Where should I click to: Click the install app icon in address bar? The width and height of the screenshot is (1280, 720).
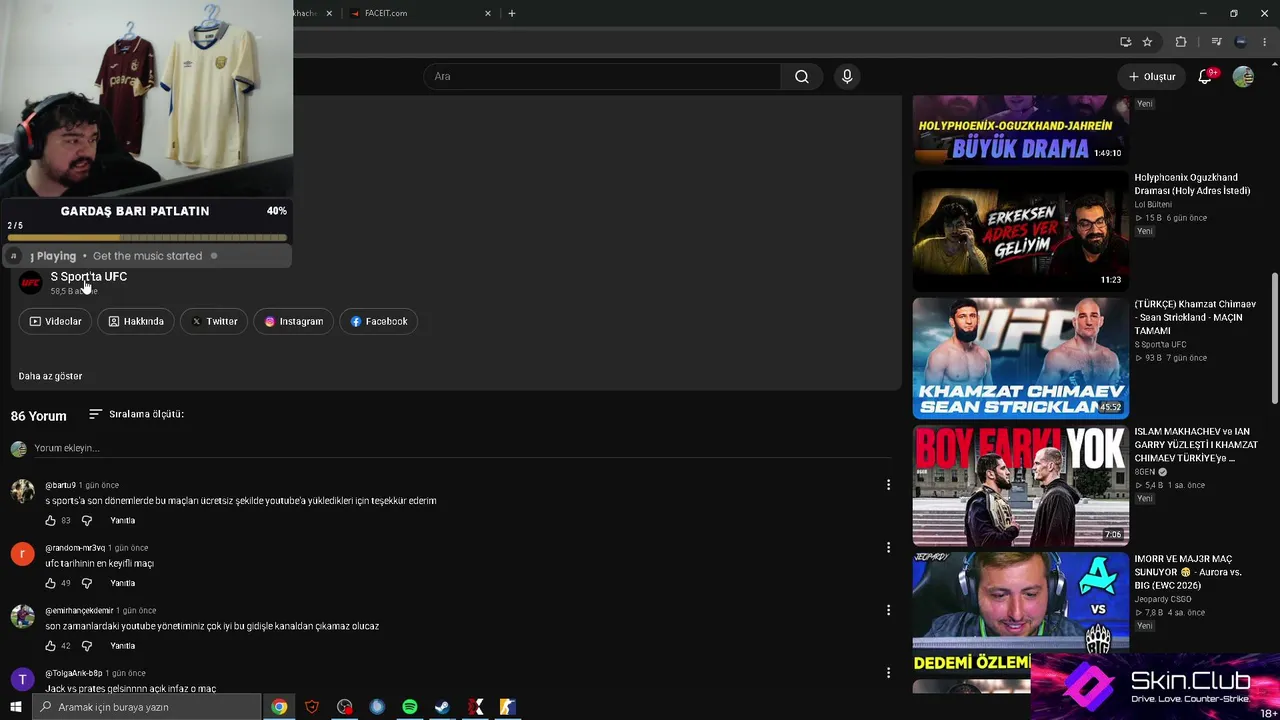1125,42
